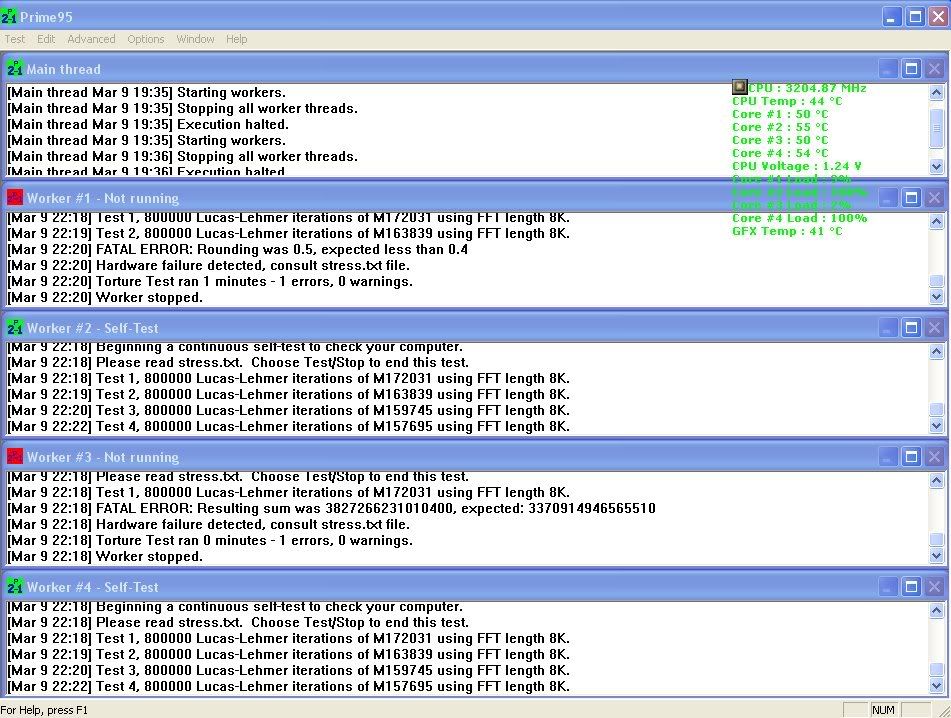Maximize the Worker #1 window
The height and width of the screenshot is (718, 951).
pos(911,198)
